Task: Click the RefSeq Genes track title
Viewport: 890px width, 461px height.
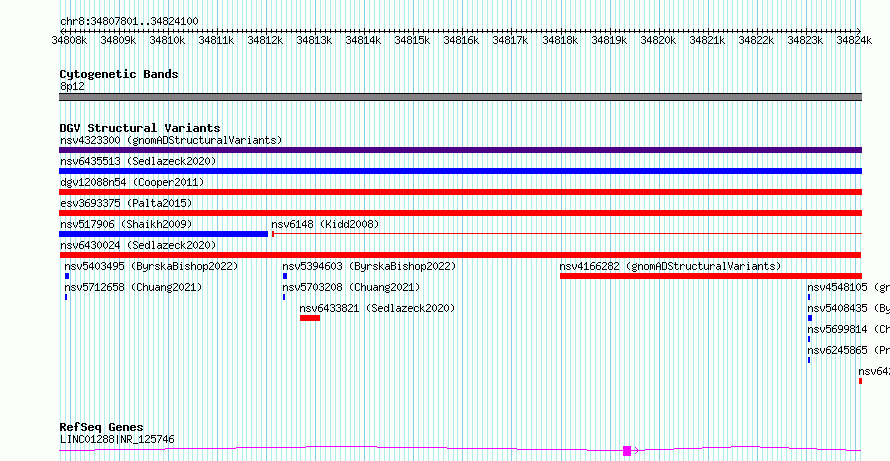Action: click(x=101, y=428)
